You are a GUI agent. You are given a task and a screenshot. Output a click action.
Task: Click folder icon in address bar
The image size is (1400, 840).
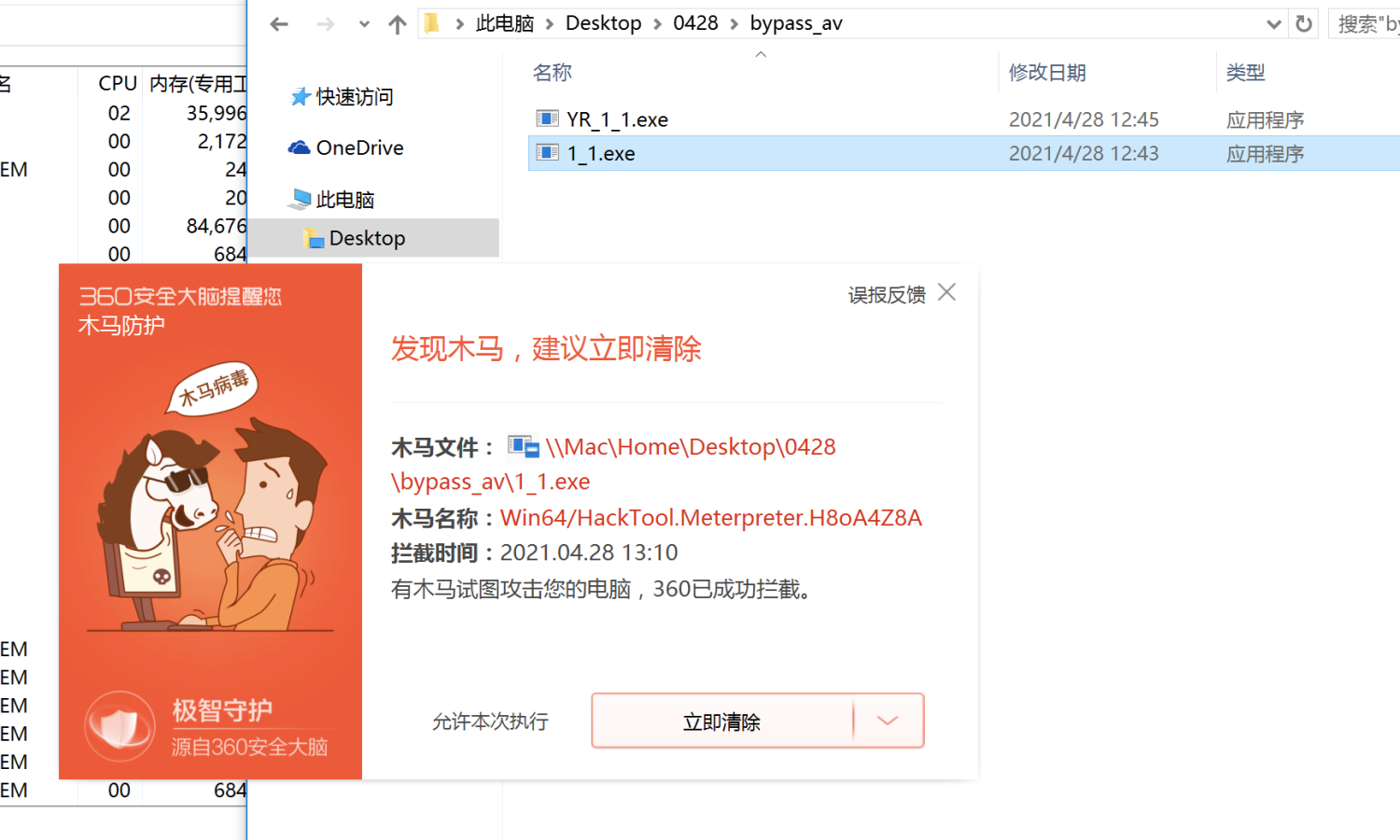coord(431,23)
